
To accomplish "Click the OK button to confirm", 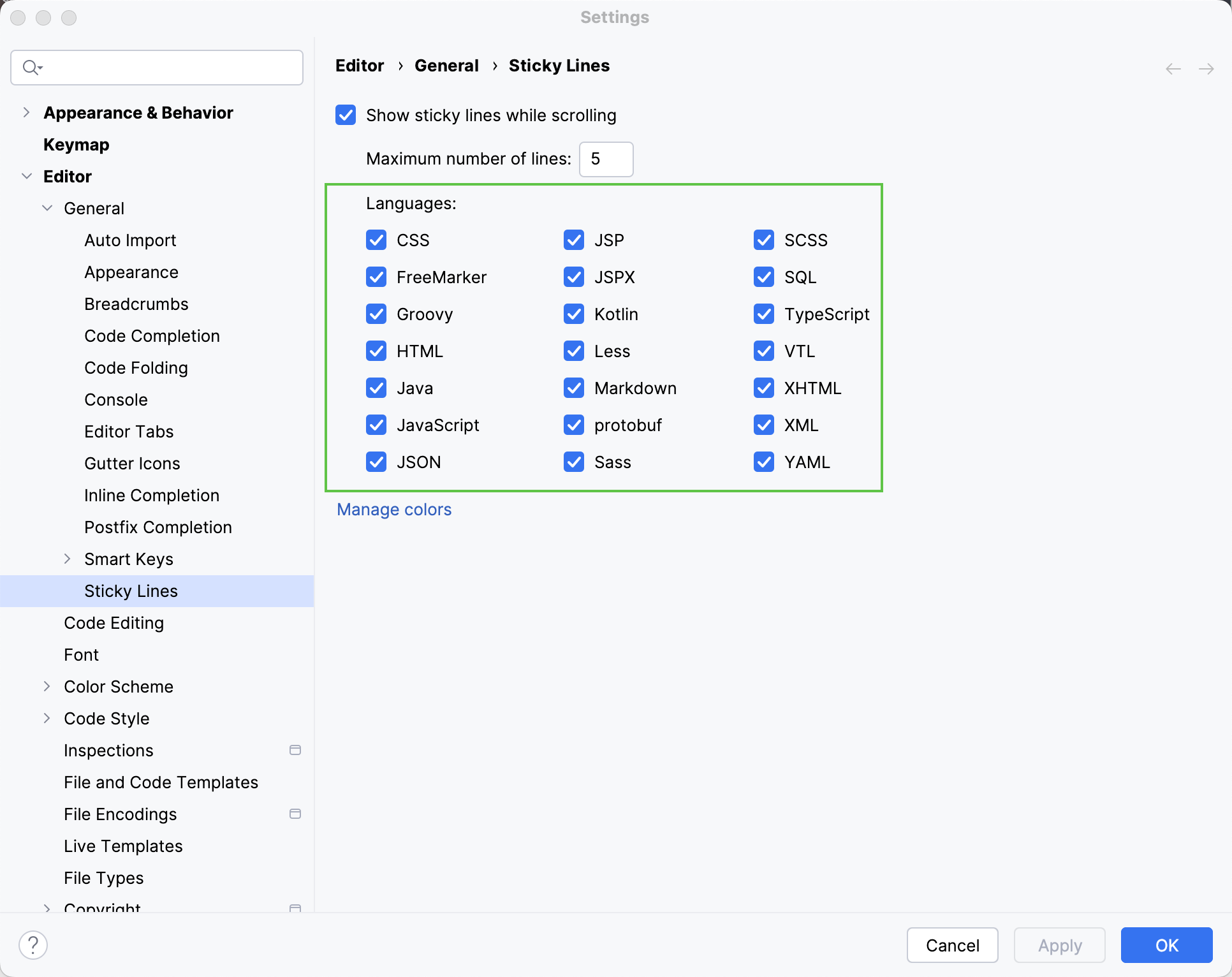I will click(x=1166, y=945).
